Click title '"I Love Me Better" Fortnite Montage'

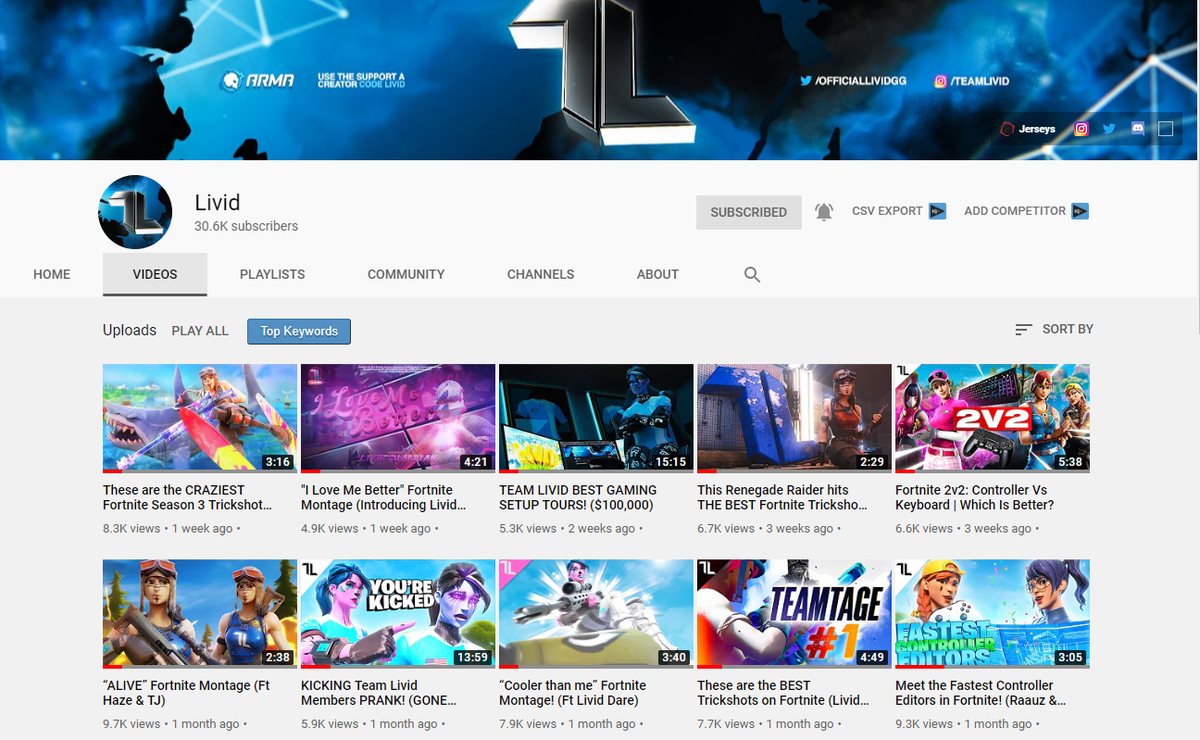(384, 498)
